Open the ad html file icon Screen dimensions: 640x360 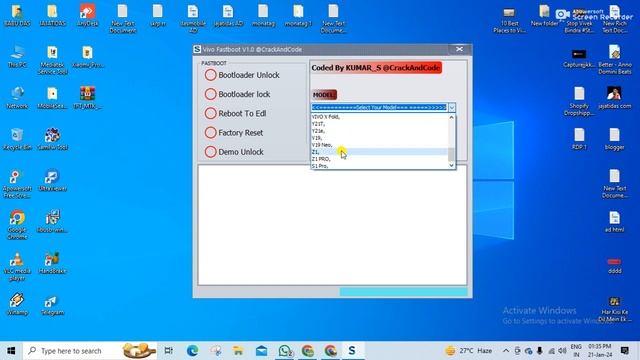[x=614, y=222]
